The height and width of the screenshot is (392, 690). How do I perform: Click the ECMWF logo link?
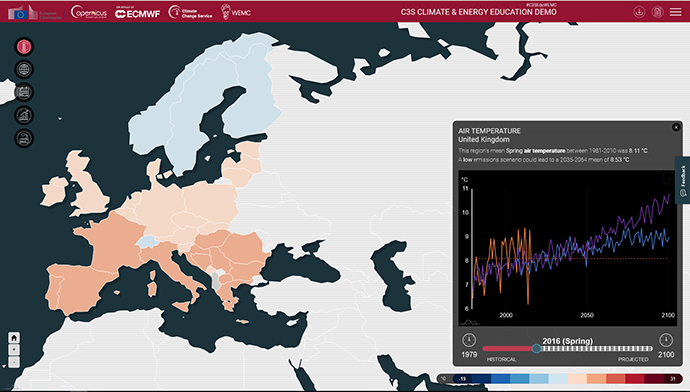click(x=137, y=13)
